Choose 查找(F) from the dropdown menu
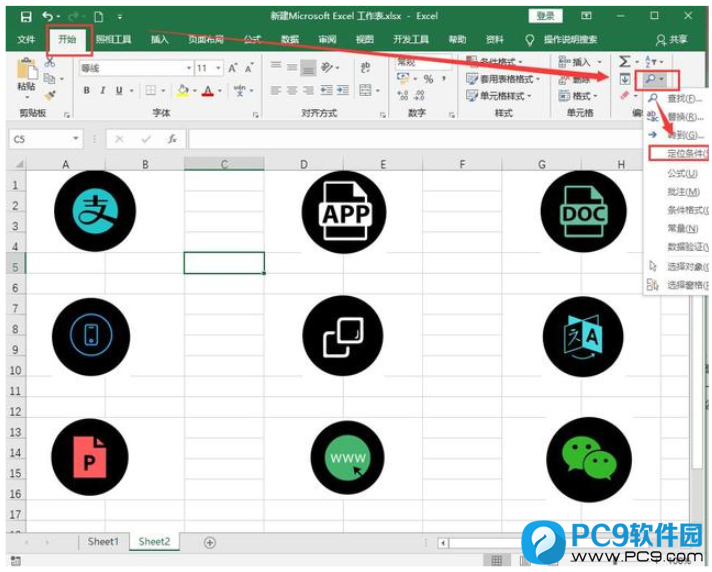This screenshot has height=572, width=712. [677, 99]
